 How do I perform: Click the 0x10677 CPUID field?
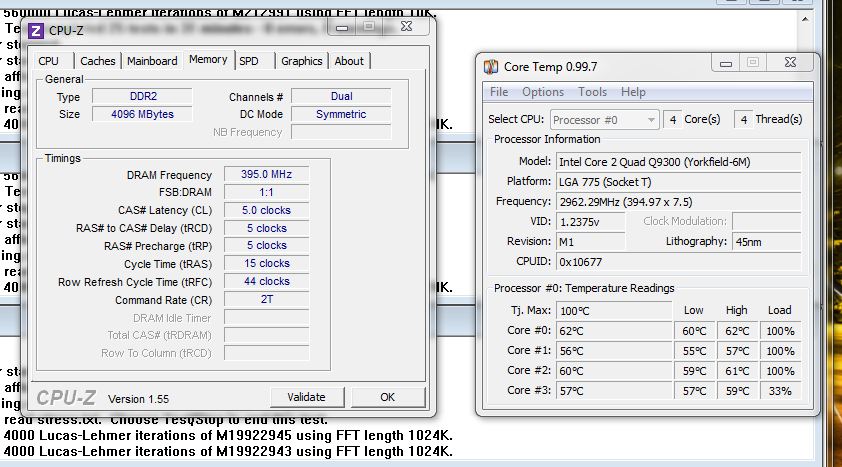678,262
